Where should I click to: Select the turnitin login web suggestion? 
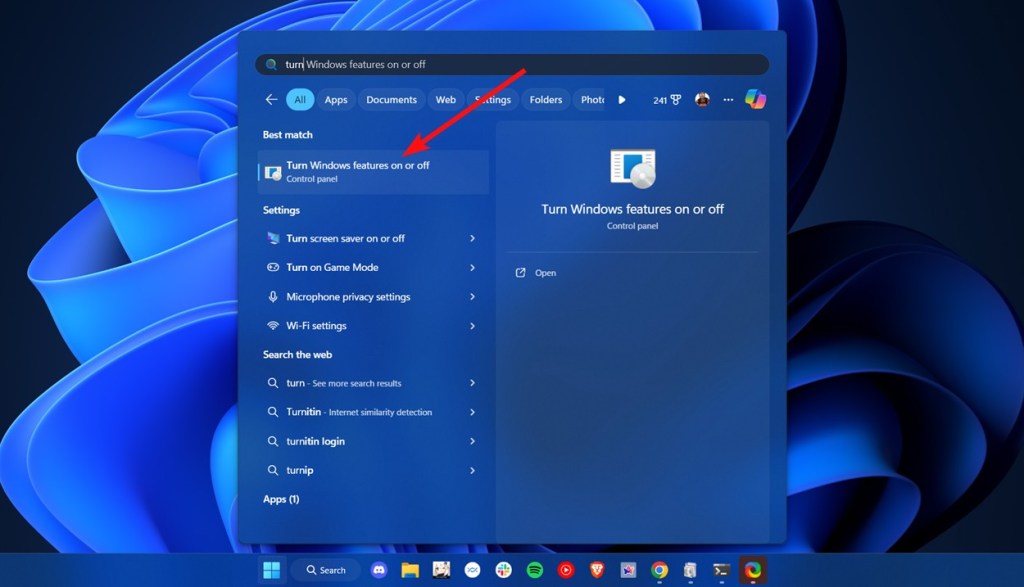pyautogui.click(x=373, y=441)
